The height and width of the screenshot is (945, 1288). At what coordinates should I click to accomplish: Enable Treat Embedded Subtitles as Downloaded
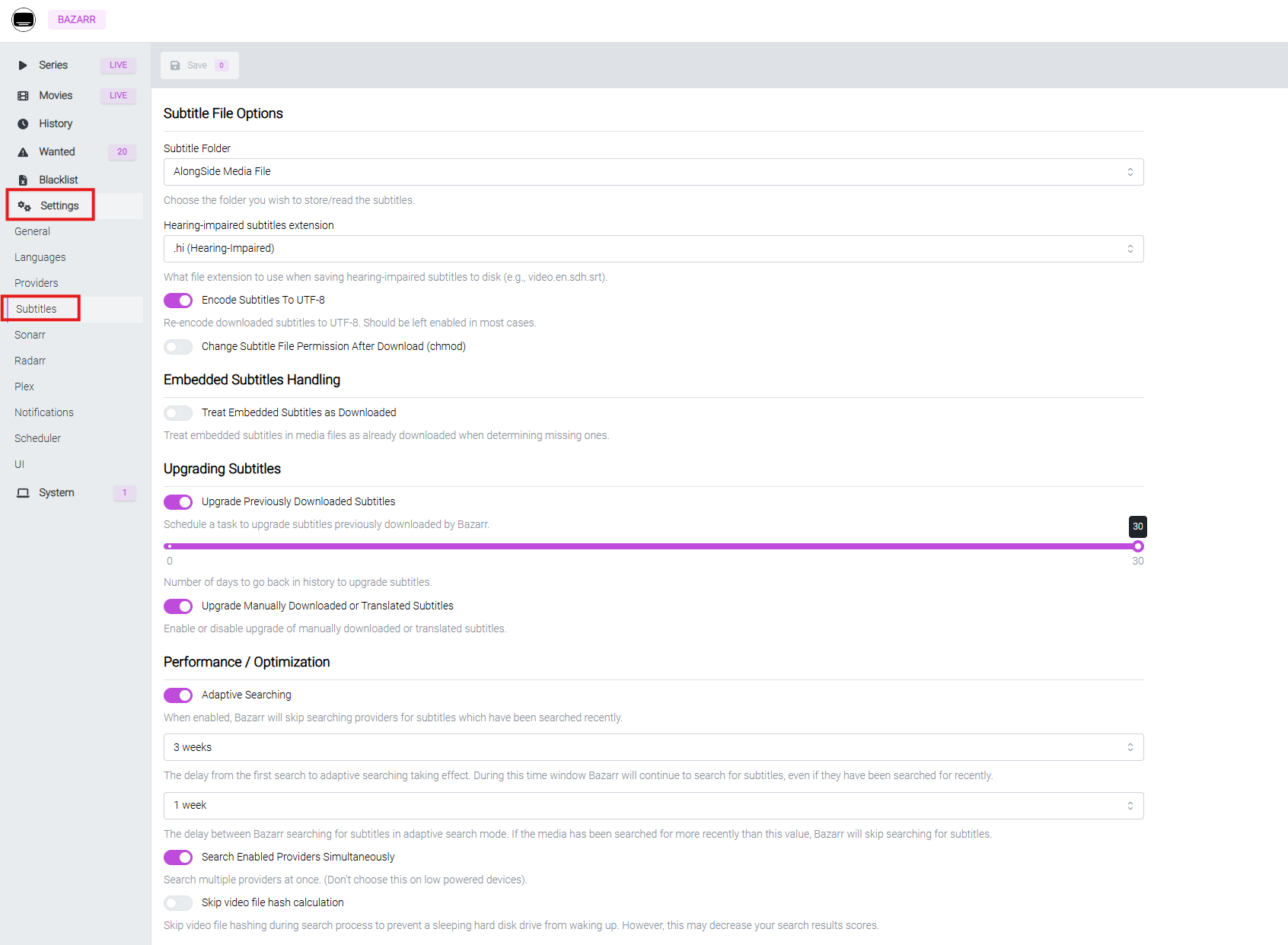click(x=178, y=413)
